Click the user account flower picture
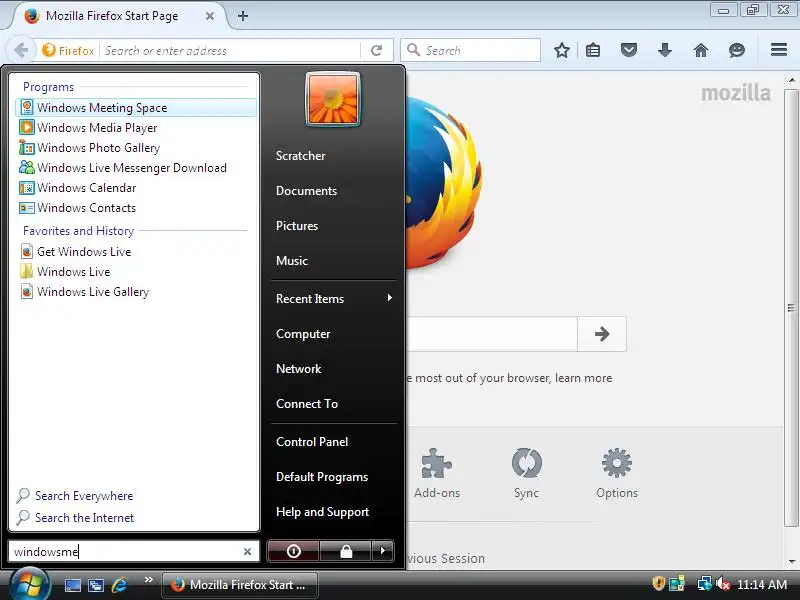 tap(333, 99)
